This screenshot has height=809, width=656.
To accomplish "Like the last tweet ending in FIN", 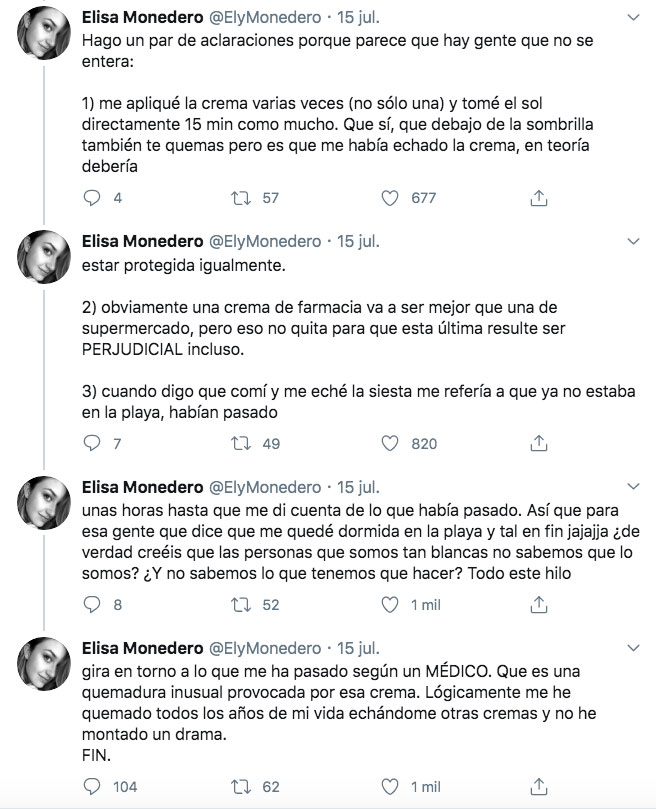I will click(390, 787).
